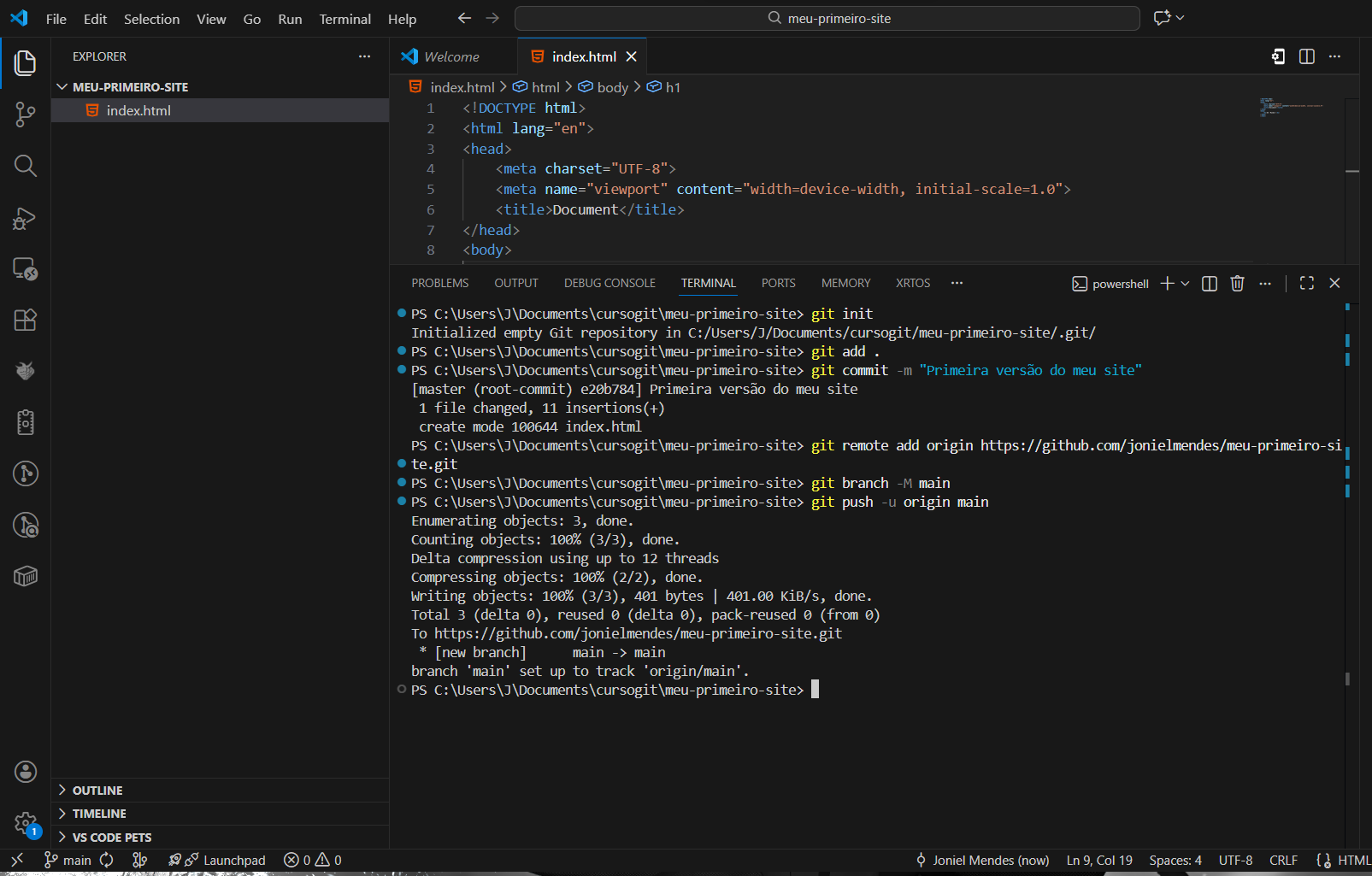Split the terminal panel
Screen dimensions: 1372x876
tap(1209, 284)
